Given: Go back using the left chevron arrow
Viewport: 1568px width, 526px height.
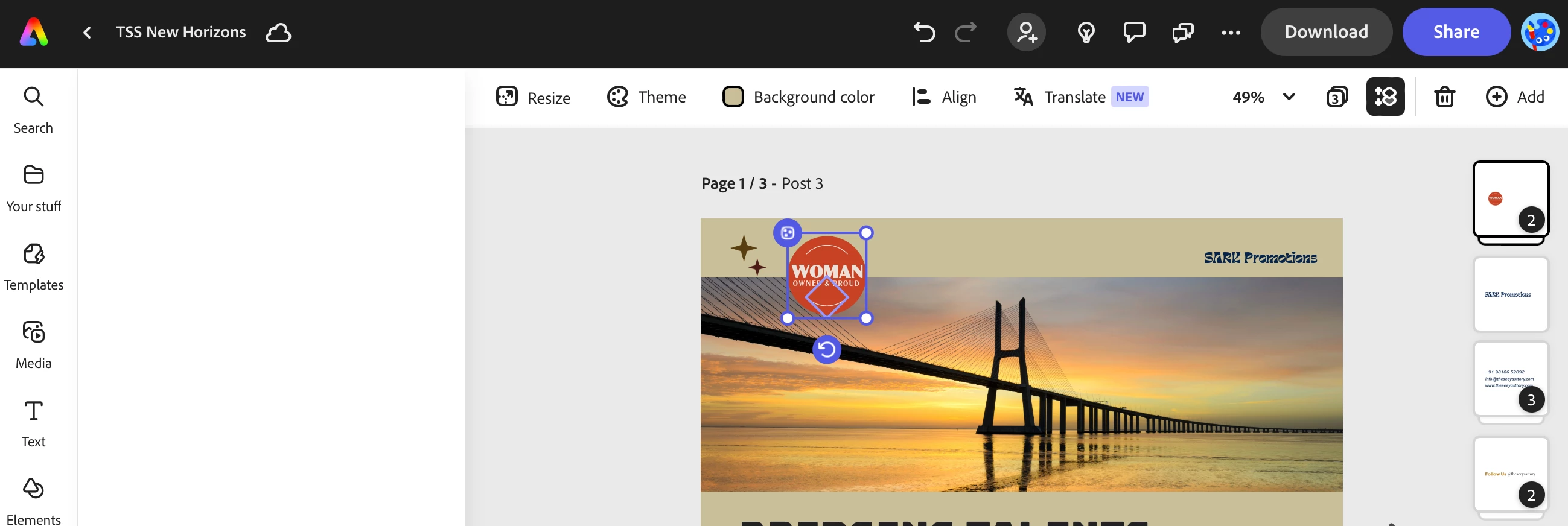Looking at the screenshot, I should (87, 32).
